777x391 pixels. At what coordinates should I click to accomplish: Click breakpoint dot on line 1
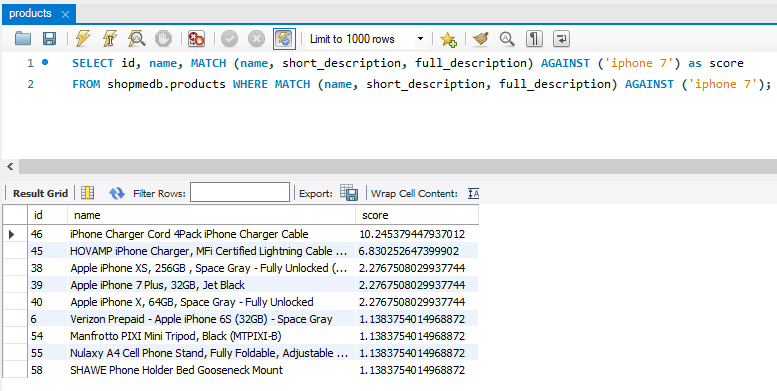click(x=45, y=62)
